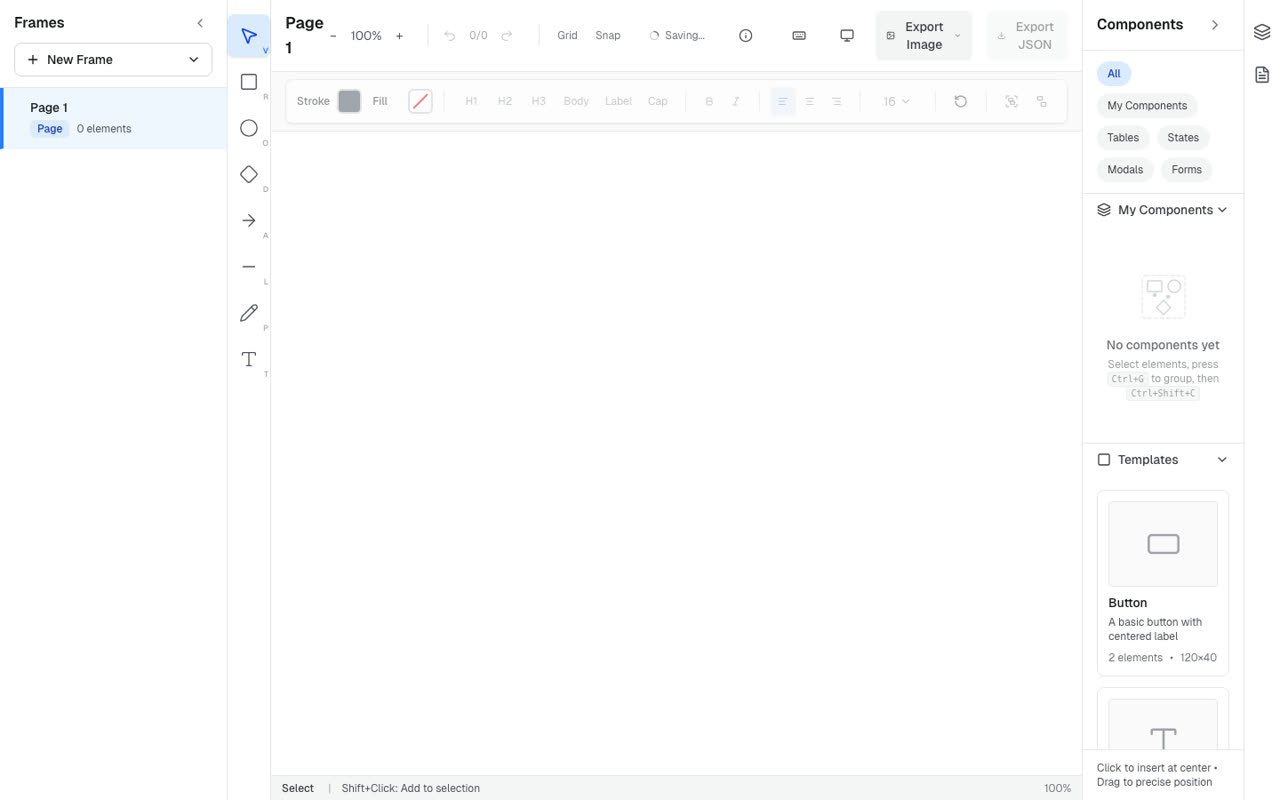Select the Modals filter
The image size is (1280, 800).
pos(1125,170)
